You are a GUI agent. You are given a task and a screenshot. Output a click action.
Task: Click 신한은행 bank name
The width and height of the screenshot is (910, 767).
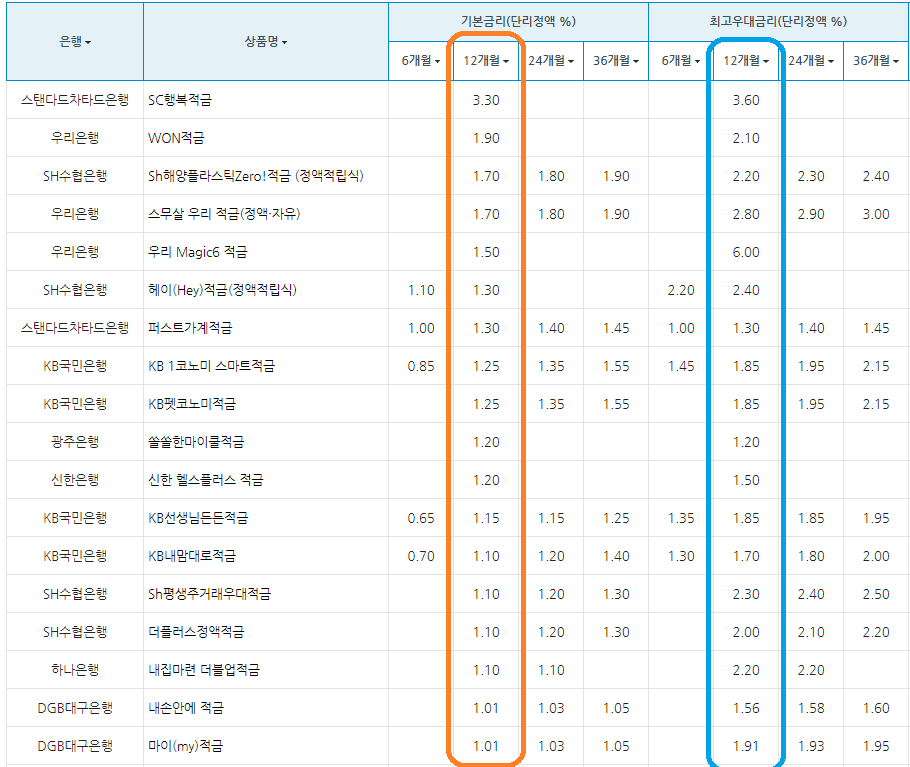(x=75, y=480)
